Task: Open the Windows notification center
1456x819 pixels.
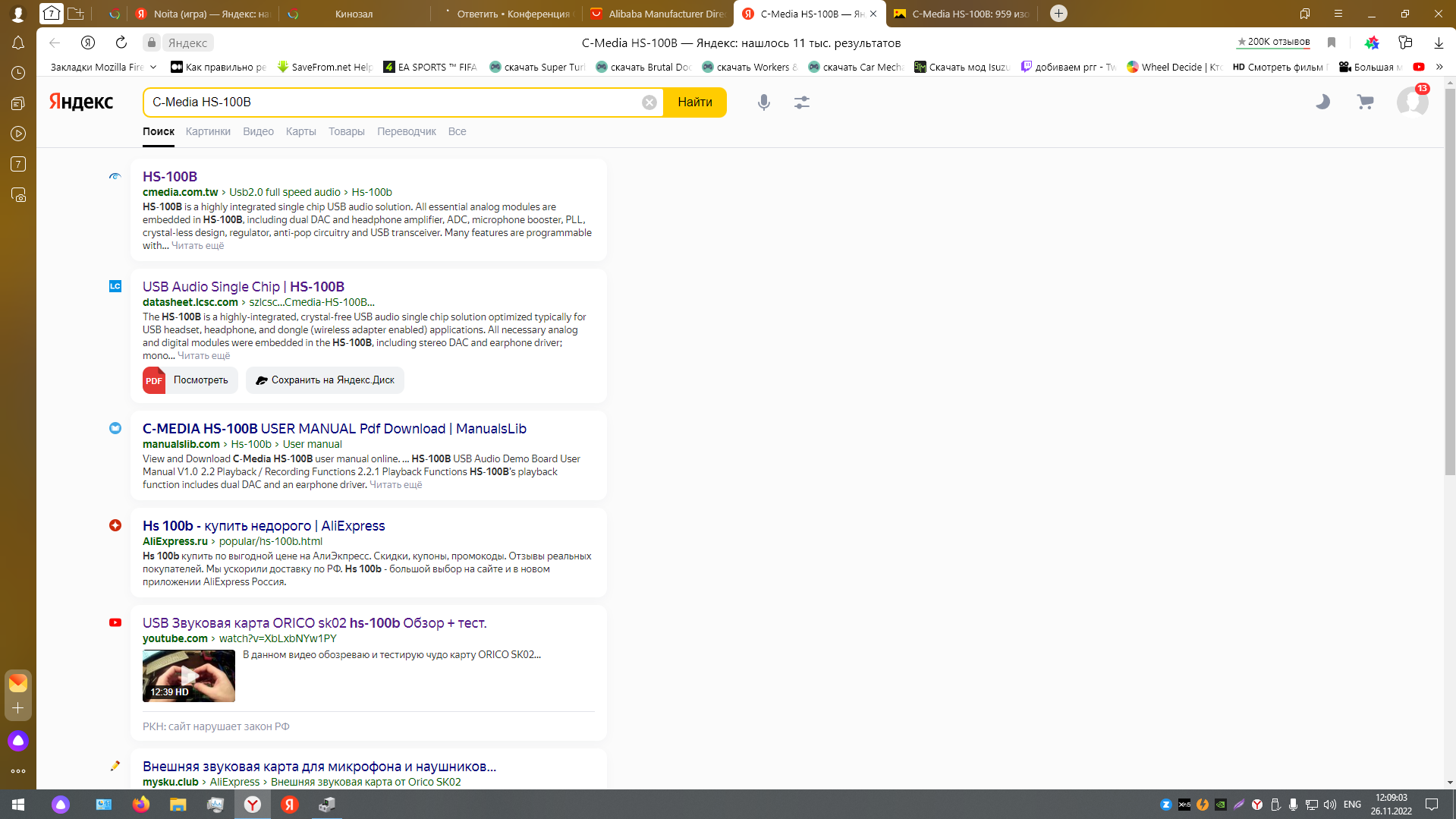Action: [x=1432, y=805]
